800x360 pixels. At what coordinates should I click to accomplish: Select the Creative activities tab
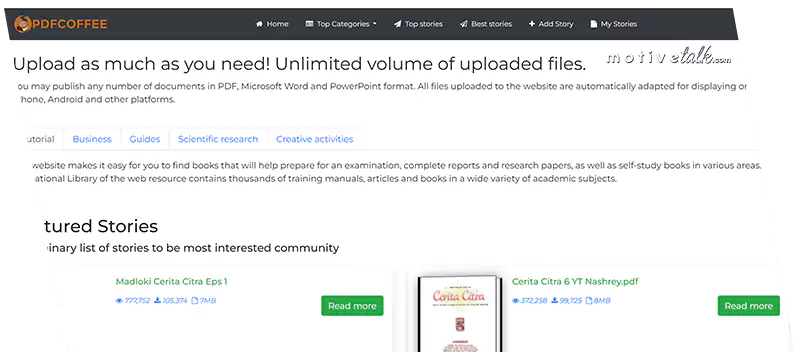[315, 139]
